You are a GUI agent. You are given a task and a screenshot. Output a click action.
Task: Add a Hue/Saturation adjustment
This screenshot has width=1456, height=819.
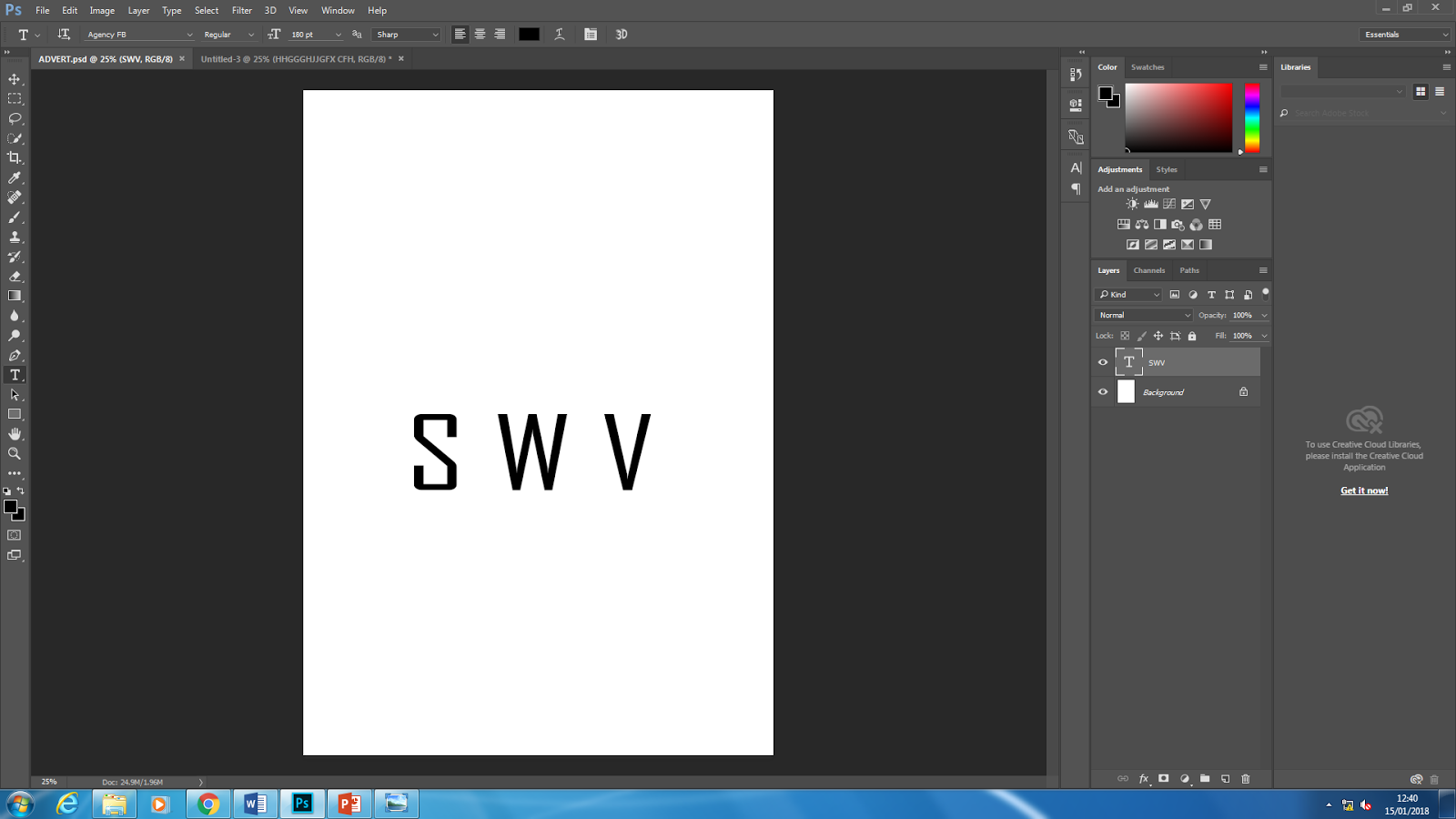point(1124,224)
